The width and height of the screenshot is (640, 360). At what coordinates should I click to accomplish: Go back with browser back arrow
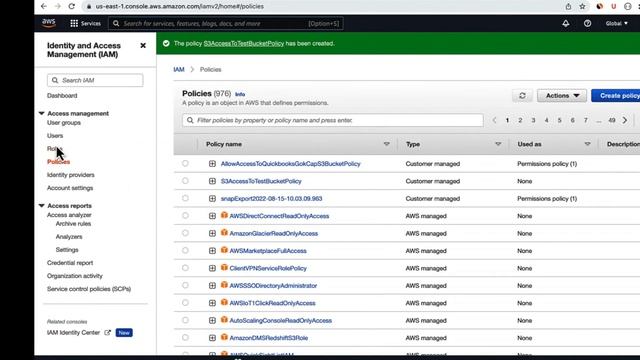click(x=44, y=6)
